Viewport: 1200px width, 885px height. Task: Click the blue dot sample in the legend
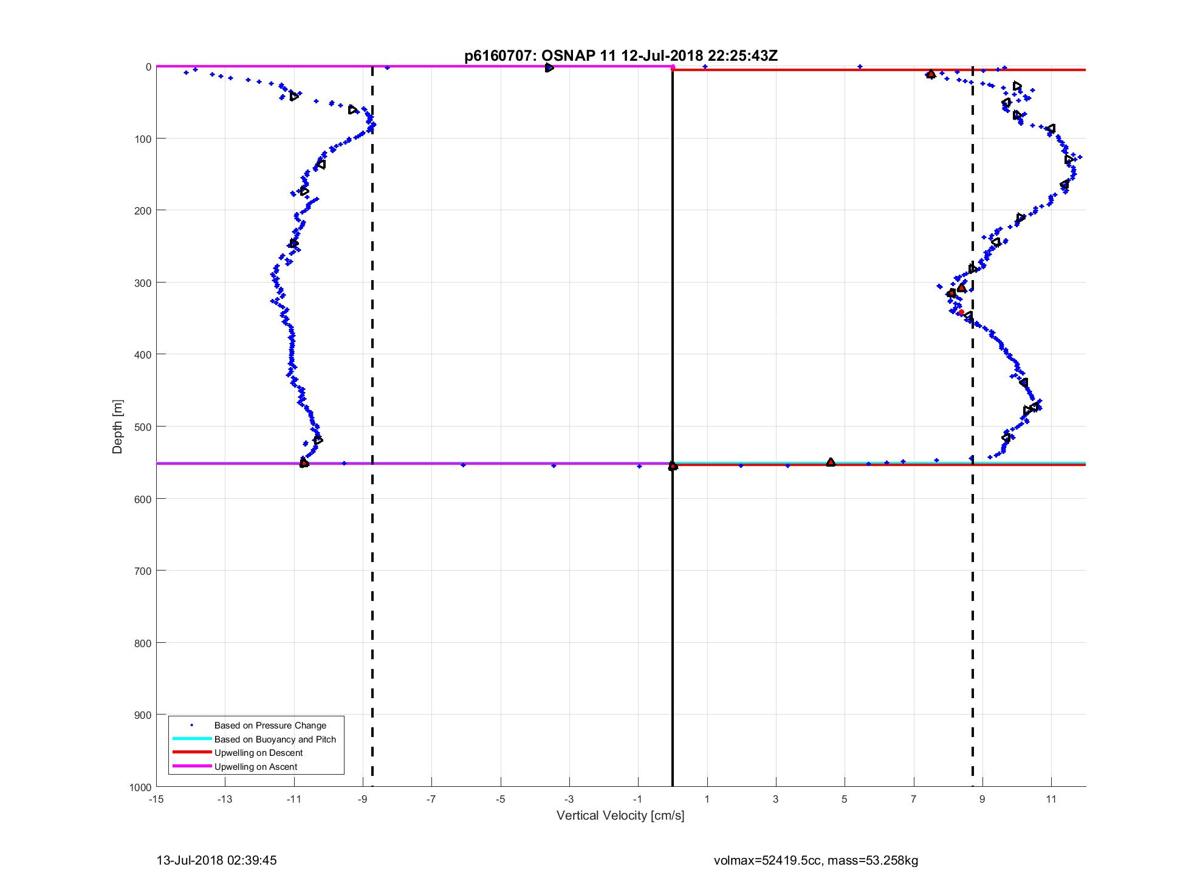(x=191, y=725)
